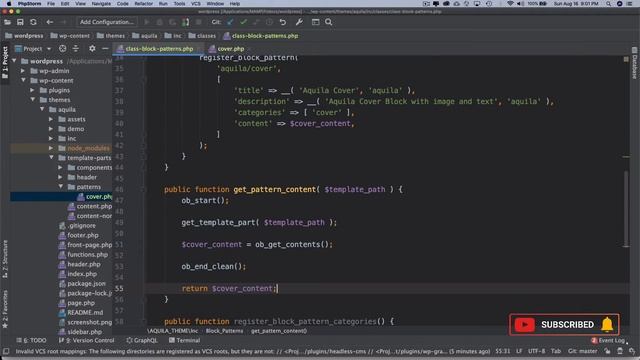
Task: Click the Synchronize refresh toolbar icon
Action: click(x=33, y=22)
